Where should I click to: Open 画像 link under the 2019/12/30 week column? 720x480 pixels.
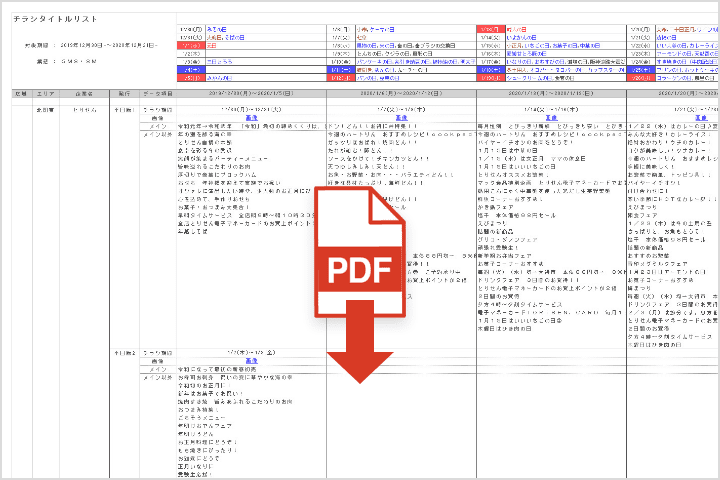point(252,118)
